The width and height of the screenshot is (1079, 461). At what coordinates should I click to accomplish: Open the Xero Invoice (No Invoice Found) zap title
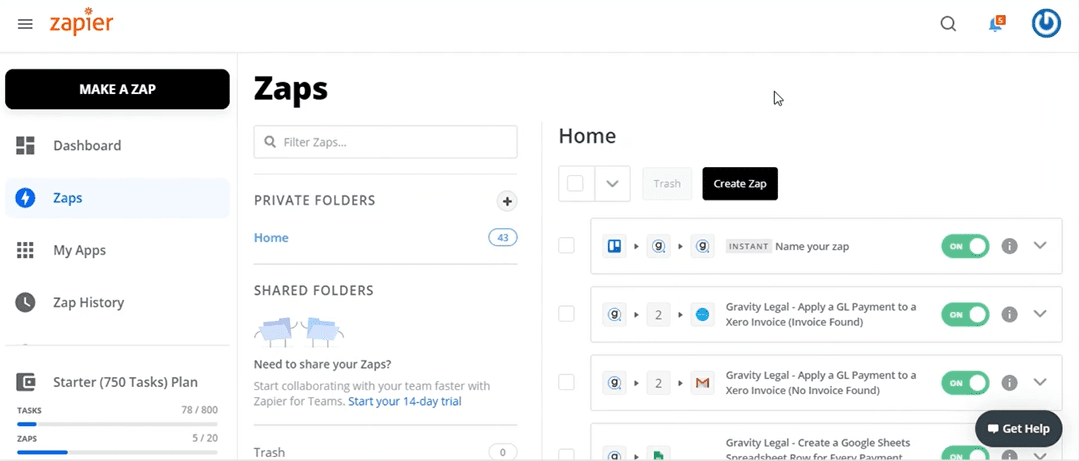[821, 383]
